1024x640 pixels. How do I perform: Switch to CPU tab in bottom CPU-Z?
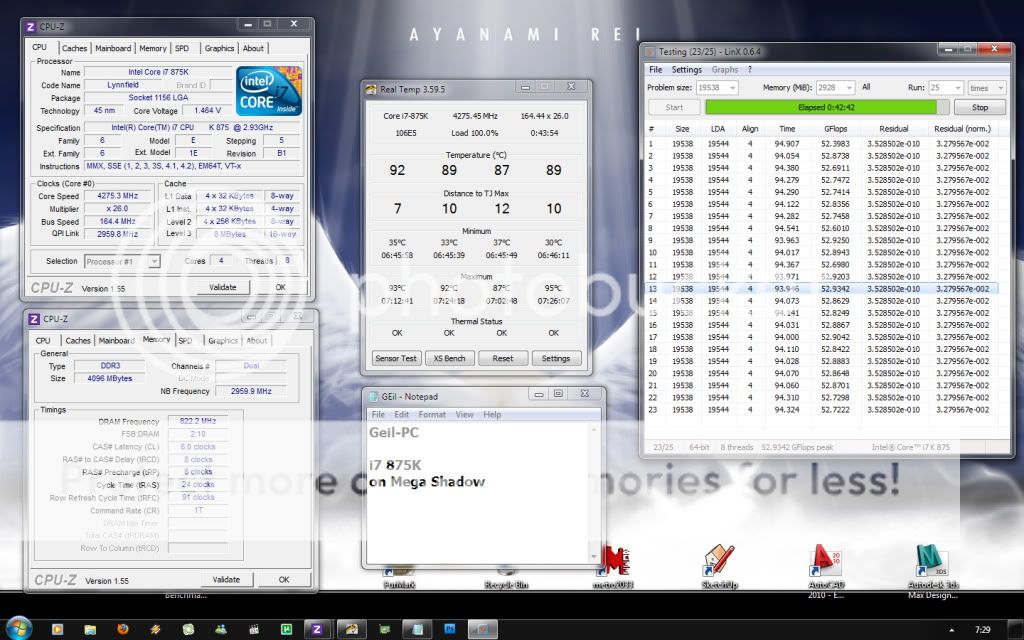(x=43, y=341)
